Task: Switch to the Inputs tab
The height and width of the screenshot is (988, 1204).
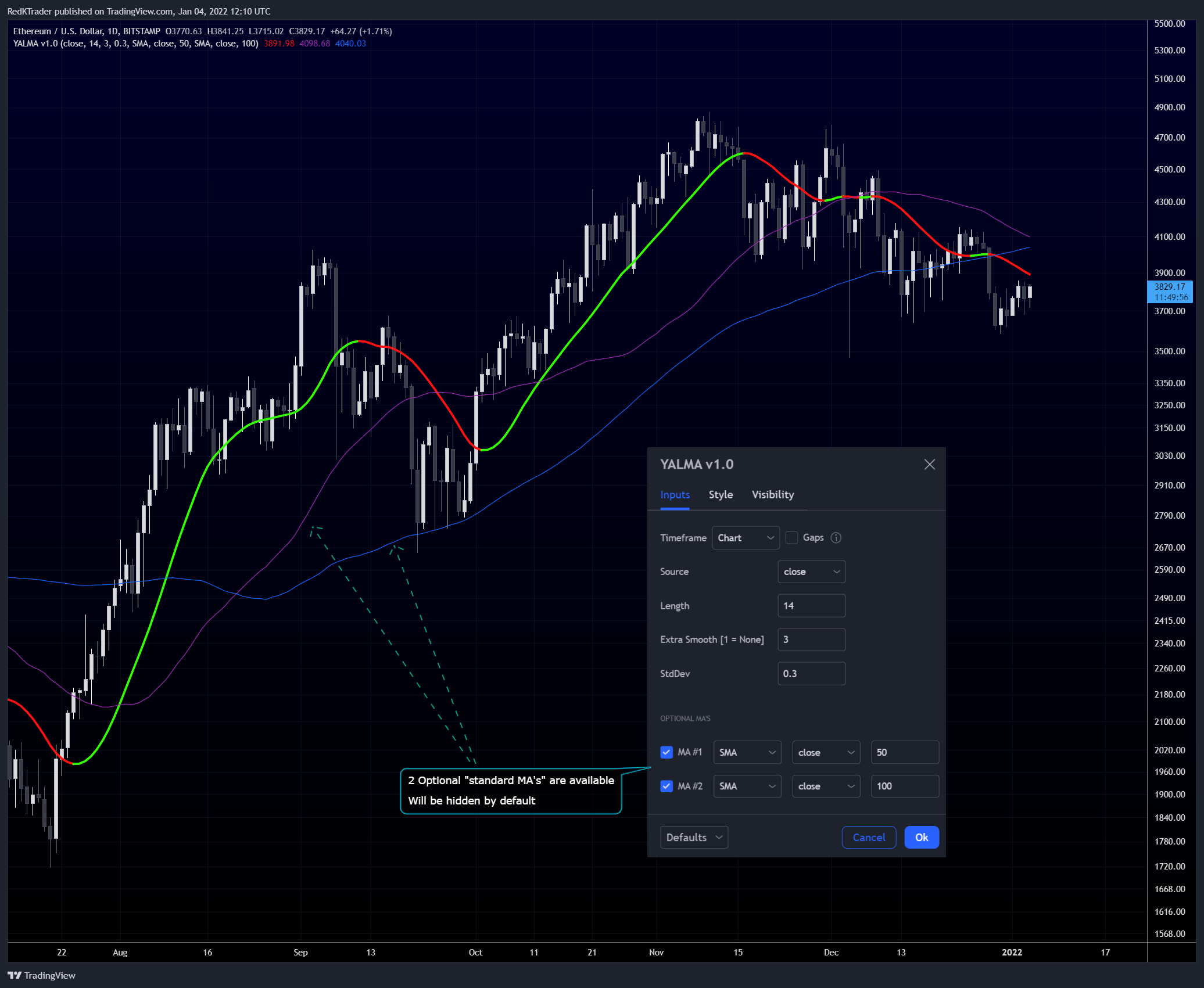Action: 675,495
